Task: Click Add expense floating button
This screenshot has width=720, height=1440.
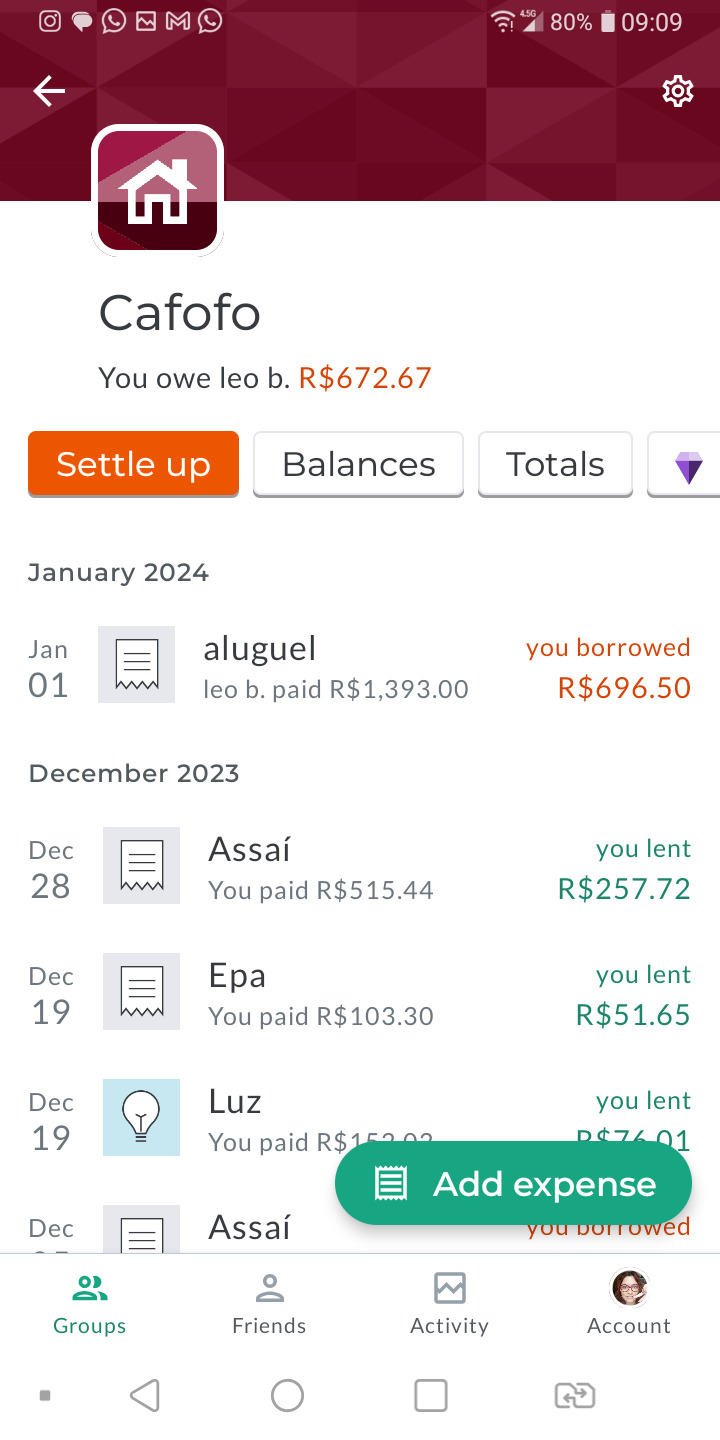Action: coord(513,1184)
